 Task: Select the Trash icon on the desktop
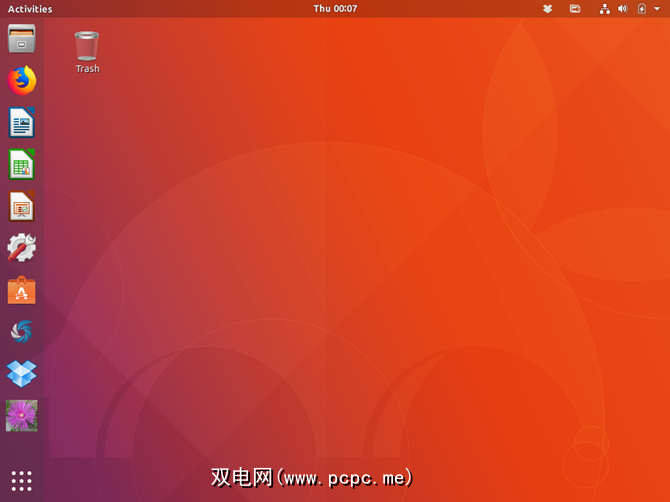point(87,47)
